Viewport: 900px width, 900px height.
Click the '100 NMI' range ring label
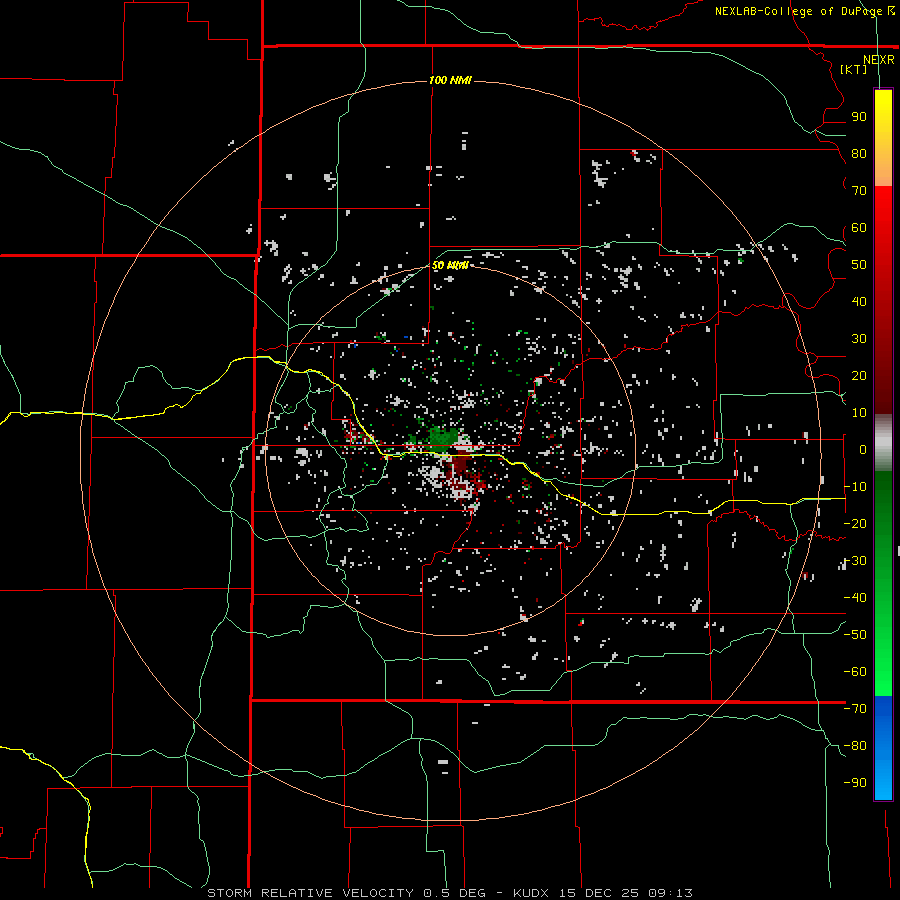[x=450, y=80]
